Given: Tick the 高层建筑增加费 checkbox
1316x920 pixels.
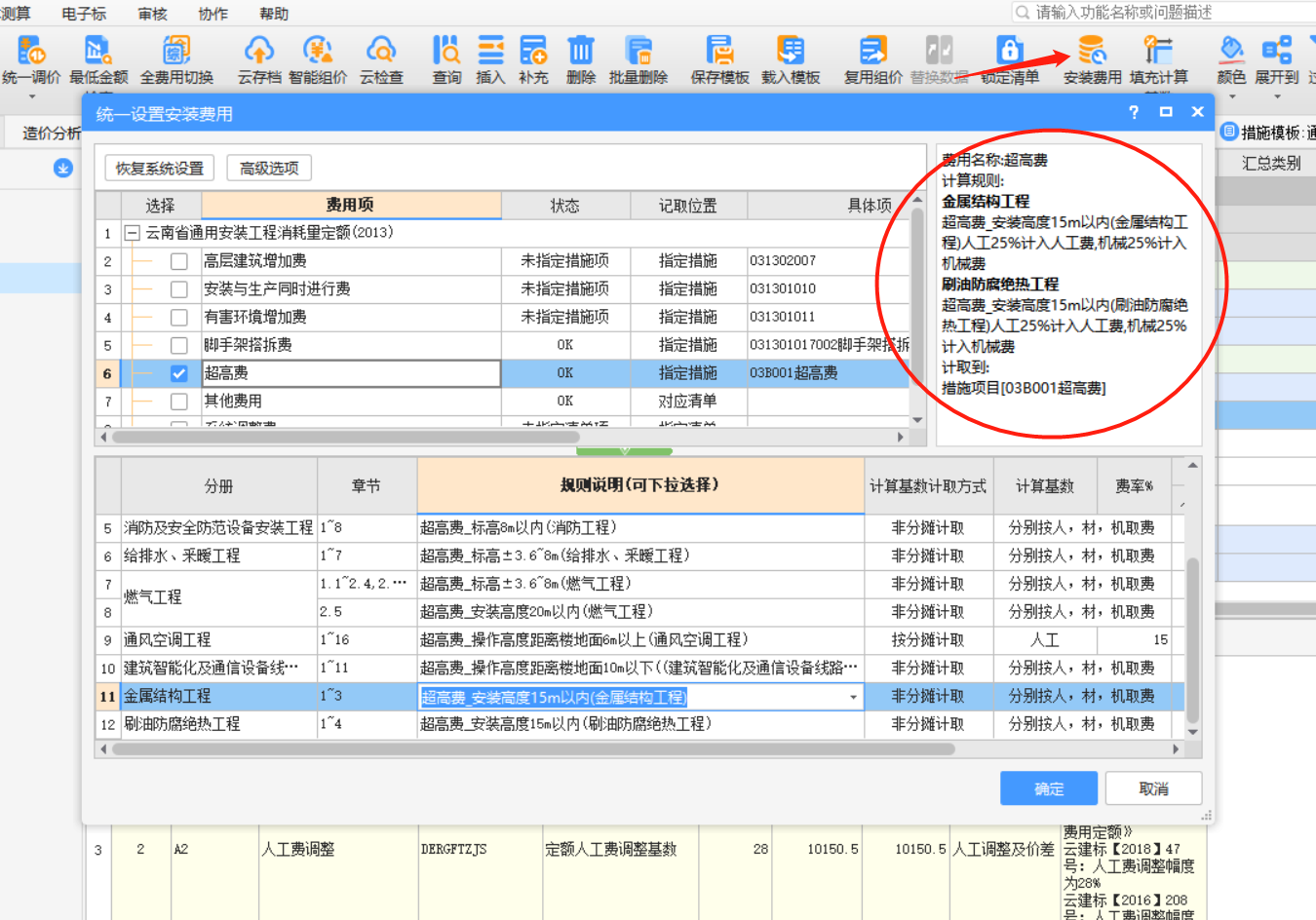Looking at the screenshot, I should [x=178, y=261].
